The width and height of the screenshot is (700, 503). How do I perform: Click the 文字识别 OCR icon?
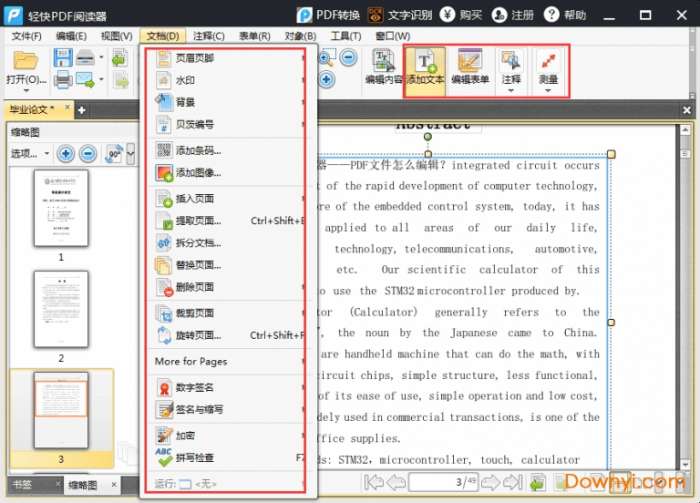click(x=375, y=15)
